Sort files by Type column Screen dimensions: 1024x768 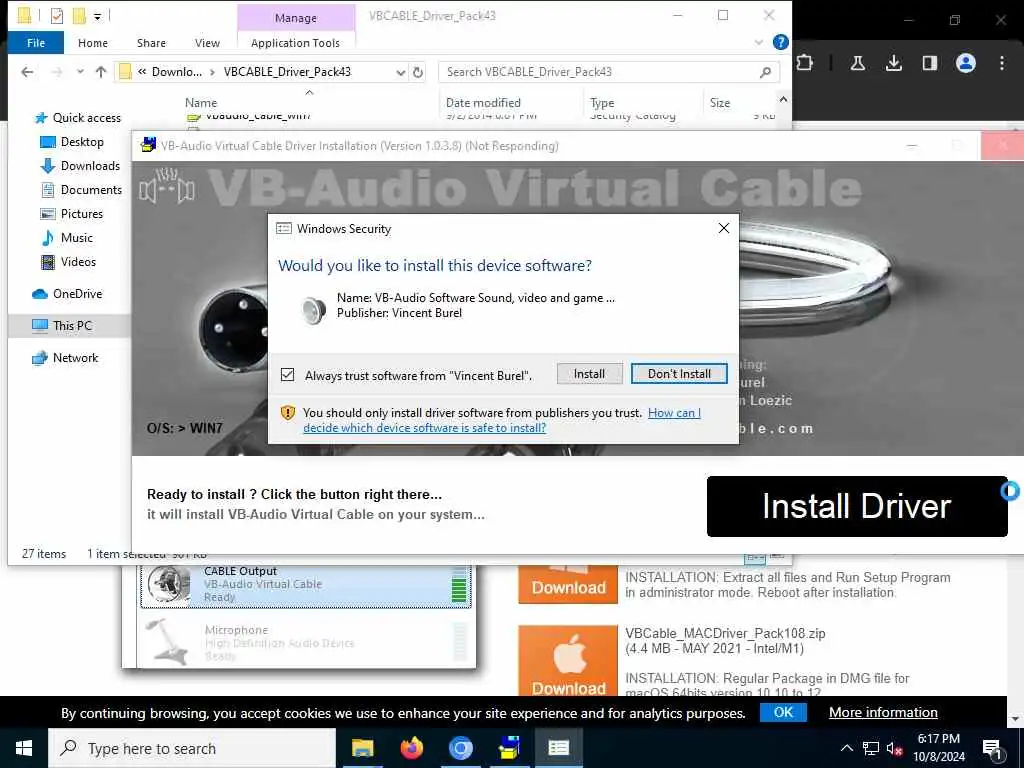601,103
